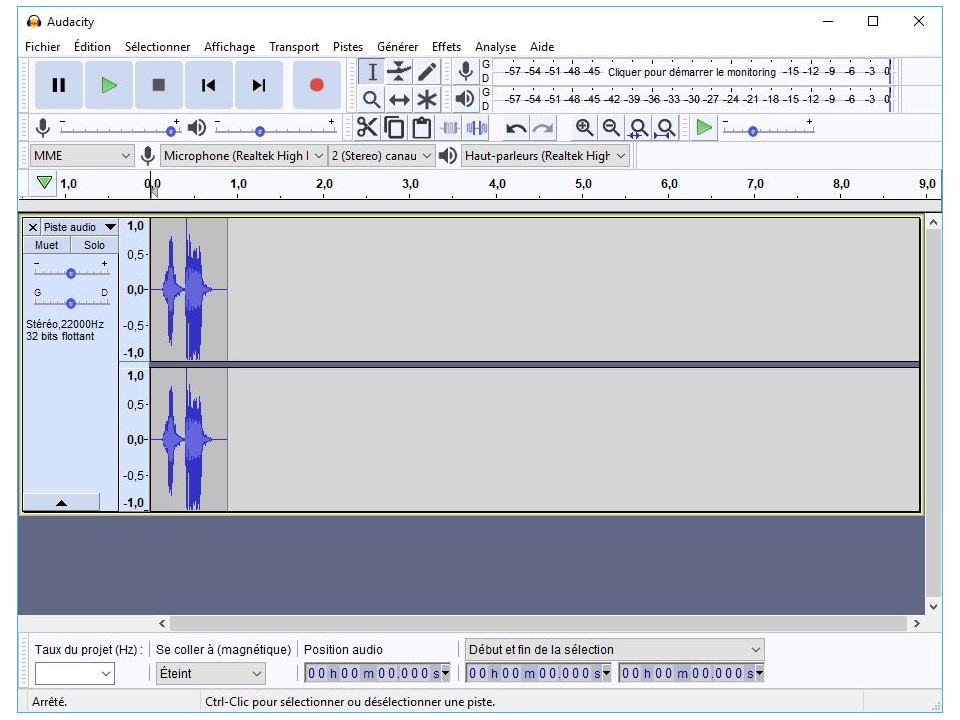Select the Envelope tool
The image size is (960, 720).
pyautogui.click(x=399, y=72)
